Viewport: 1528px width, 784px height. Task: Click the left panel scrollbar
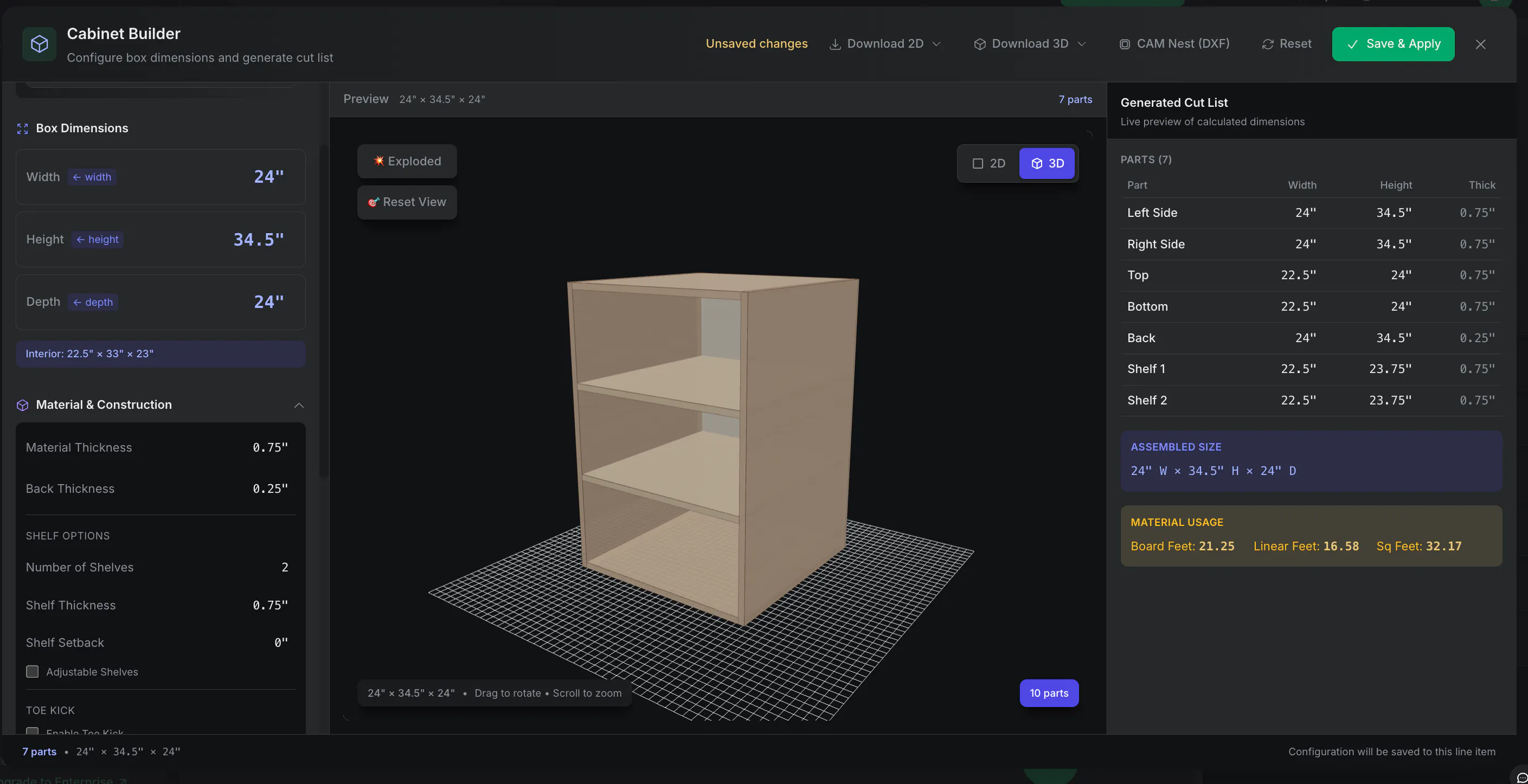323,310
